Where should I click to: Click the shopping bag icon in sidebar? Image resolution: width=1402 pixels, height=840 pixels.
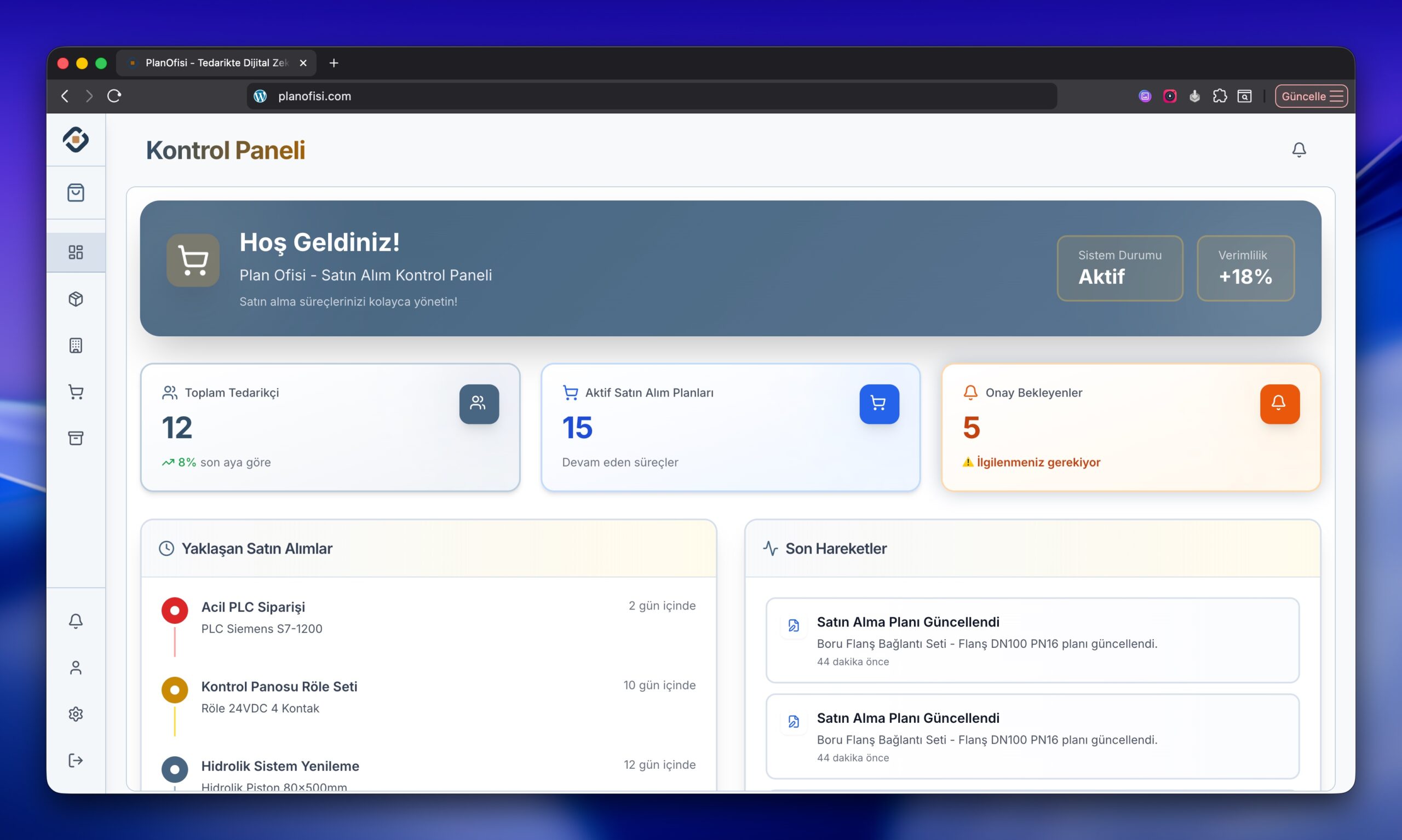[76, 192]
